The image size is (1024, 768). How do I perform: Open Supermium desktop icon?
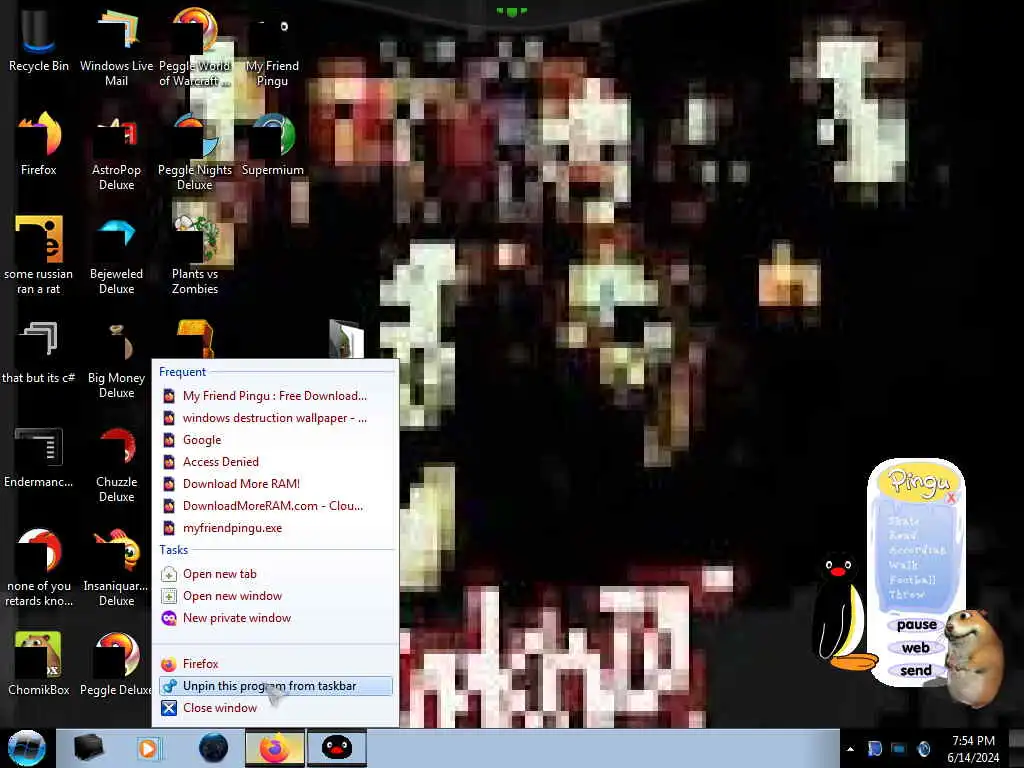click(272, 144)
